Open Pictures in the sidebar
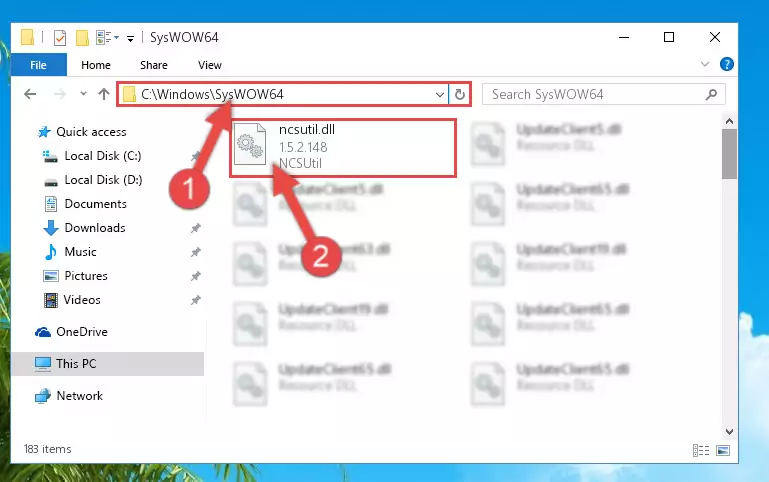The height and width of the screenshot is (482, 769). [86, 276]
